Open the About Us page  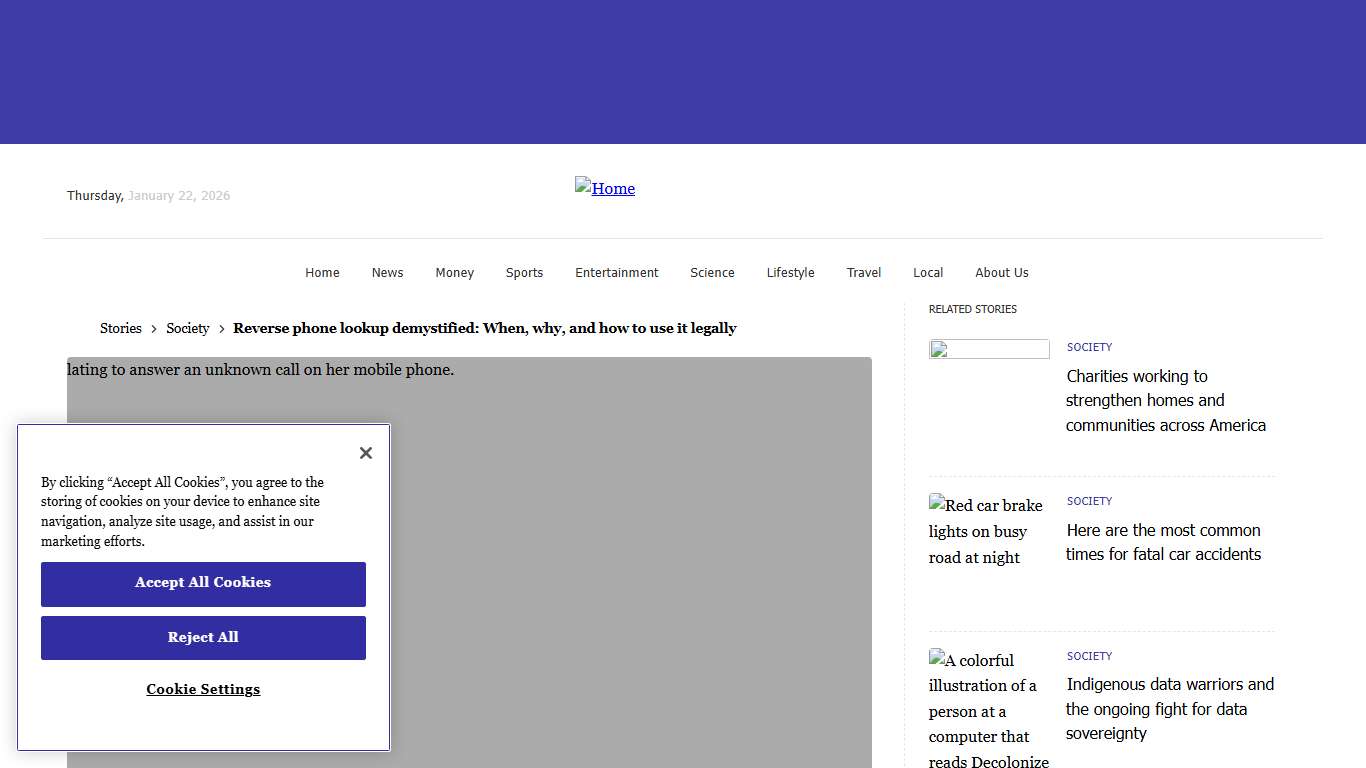[x=1001, y=272]
